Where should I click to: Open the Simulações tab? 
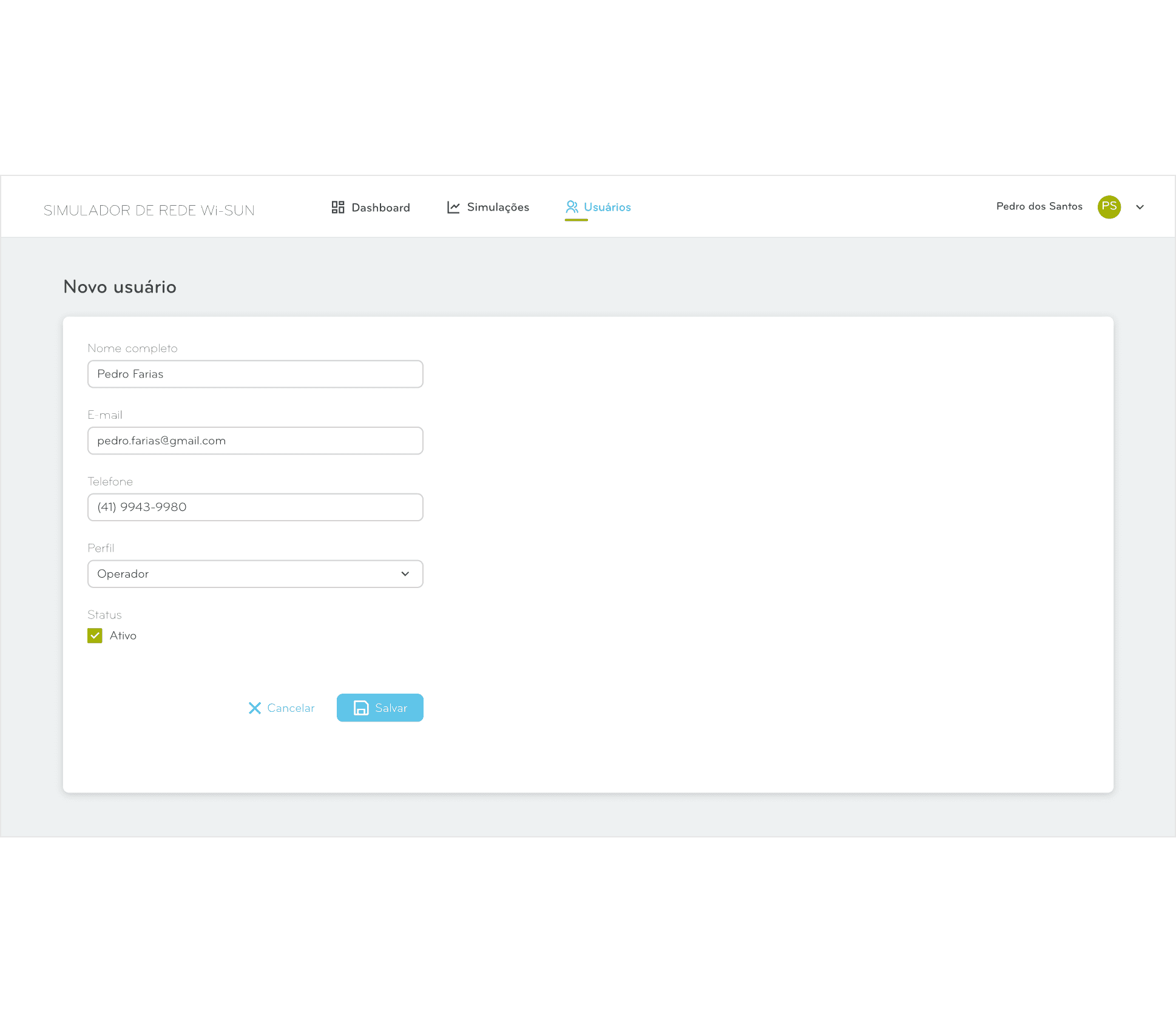tap(498, 208)
